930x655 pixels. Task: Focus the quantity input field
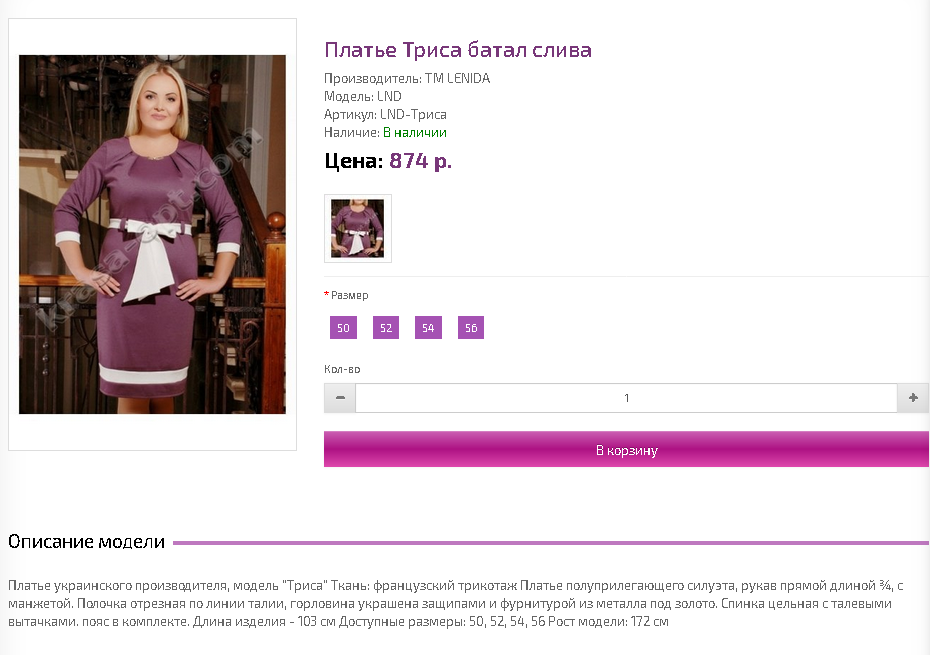(x=626, y=398)
